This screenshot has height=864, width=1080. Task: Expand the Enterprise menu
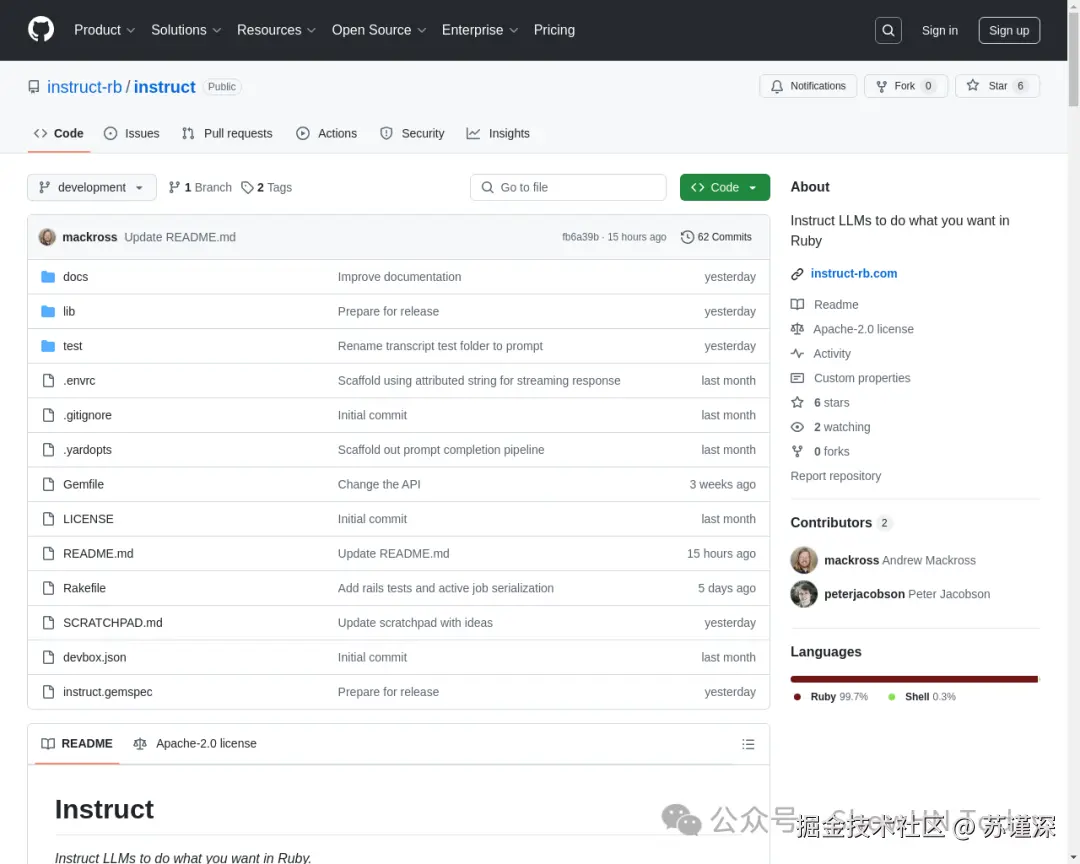(479, 30)
